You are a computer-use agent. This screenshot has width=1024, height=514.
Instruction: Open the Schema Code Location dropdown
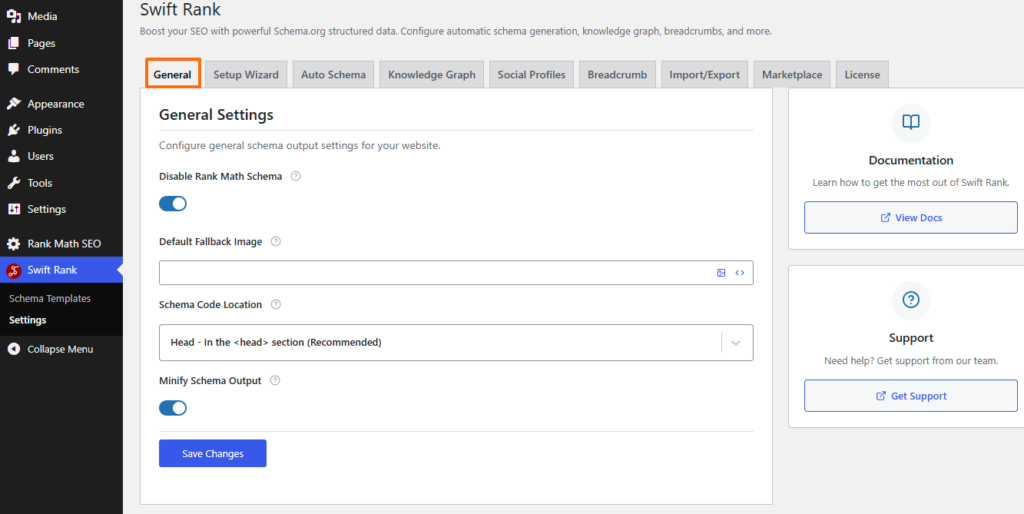click(456, 342)
